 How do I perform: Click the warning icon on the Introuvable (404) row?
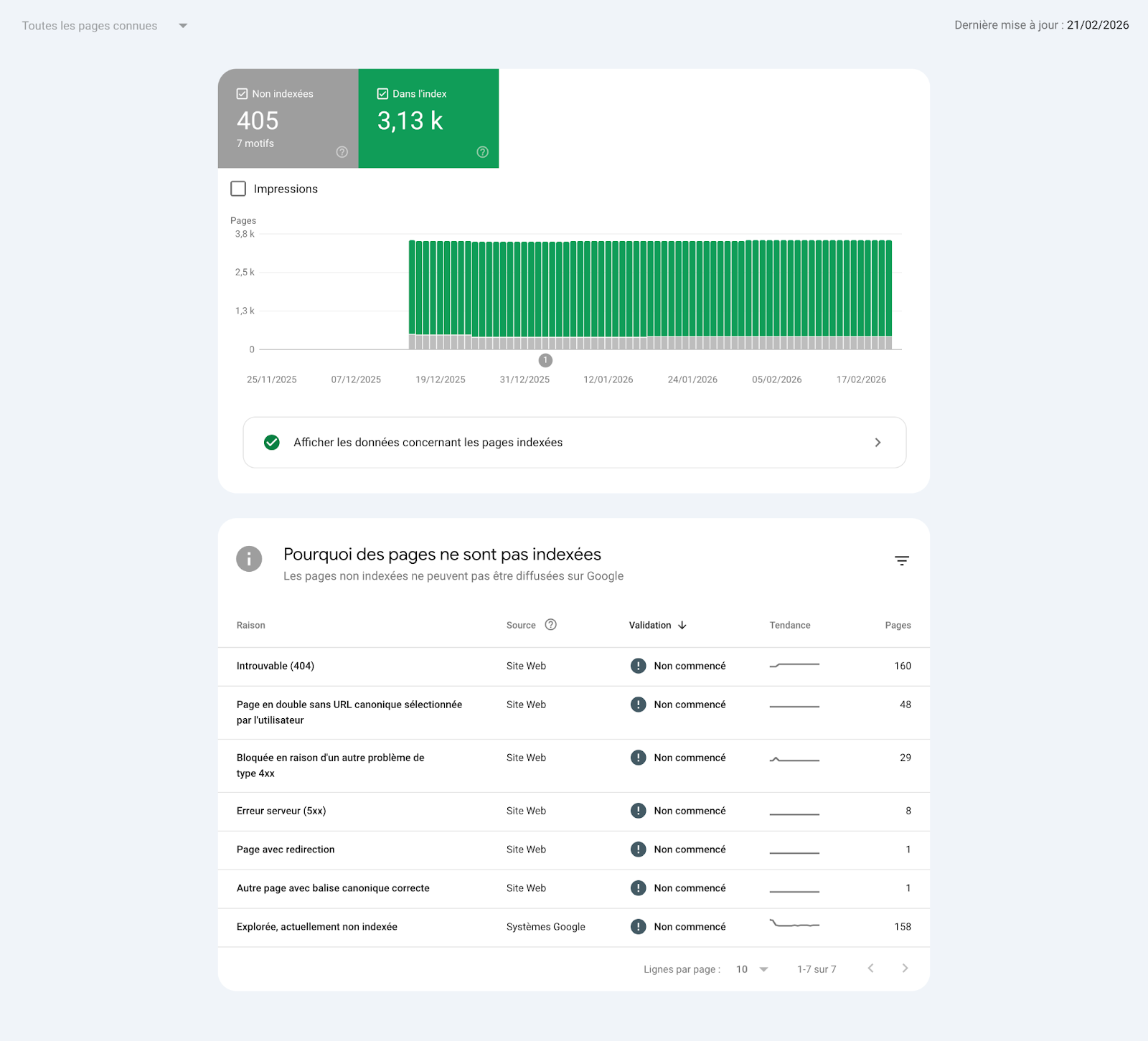[638, 666]
